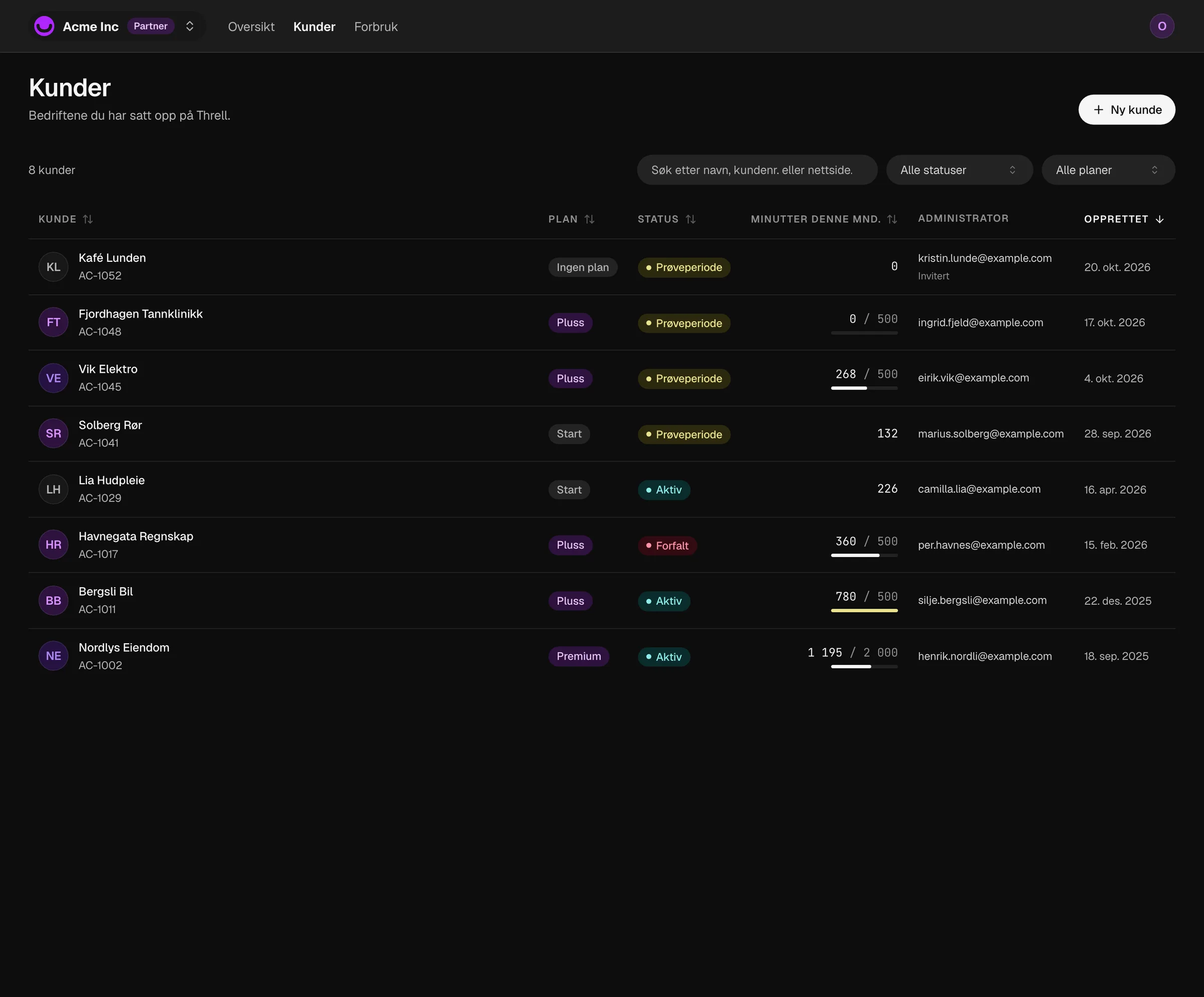Image resolution: width=1204 pixels, height=997 pixels.
Task: Open the Alle planer filter dropdown
Action: (1108, 170)
